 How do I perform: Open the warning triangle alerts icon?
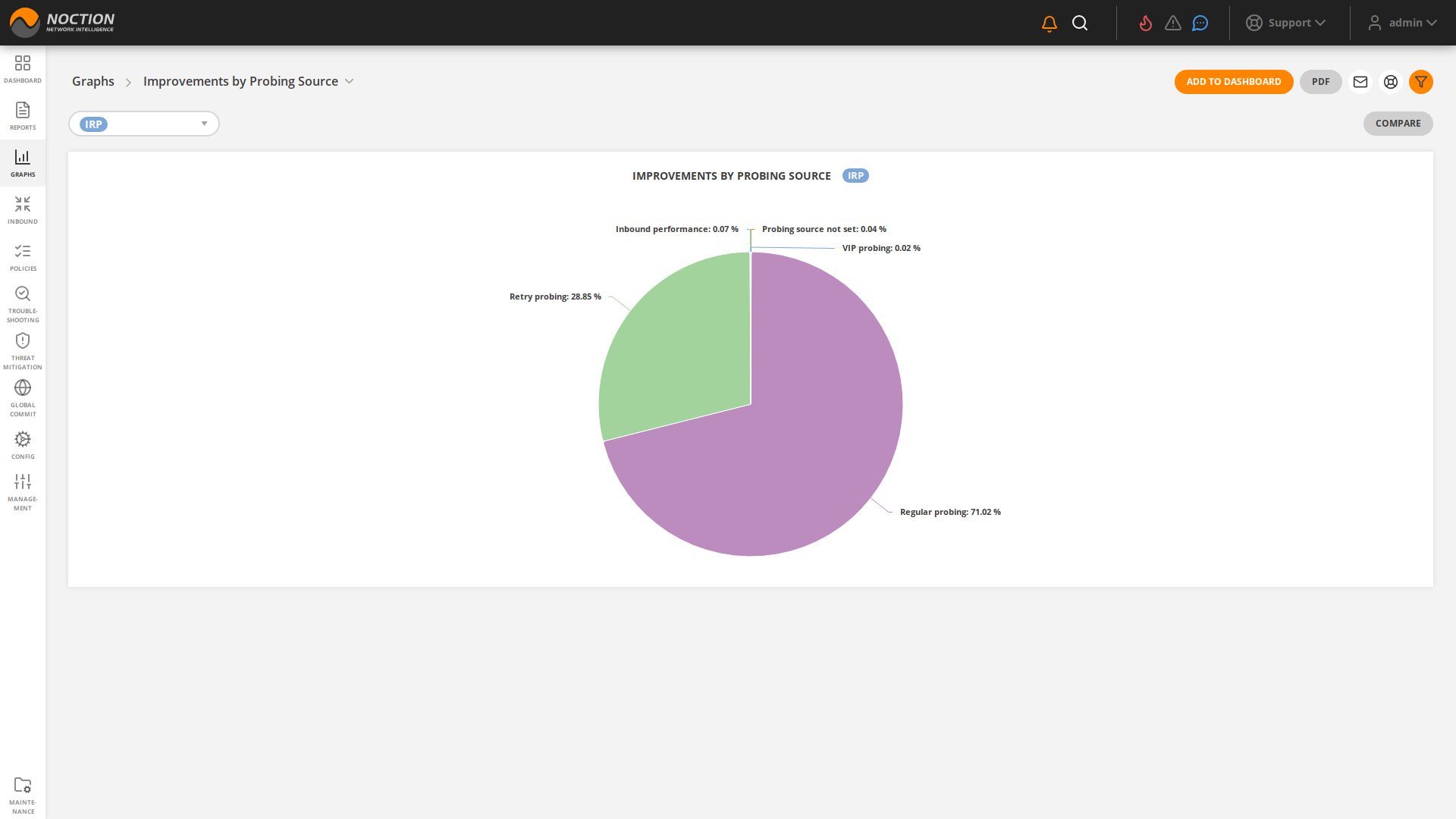[x=1173, y=24]
